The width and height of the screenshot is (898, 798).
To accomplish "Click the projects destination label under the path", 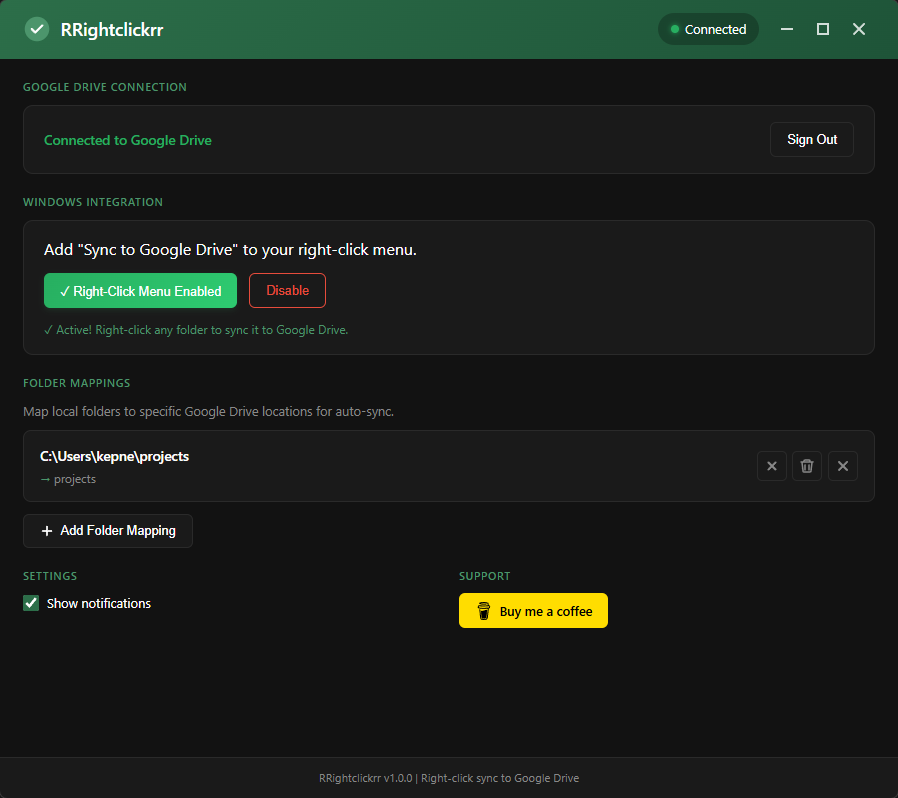I will click(x=68, y=479).
